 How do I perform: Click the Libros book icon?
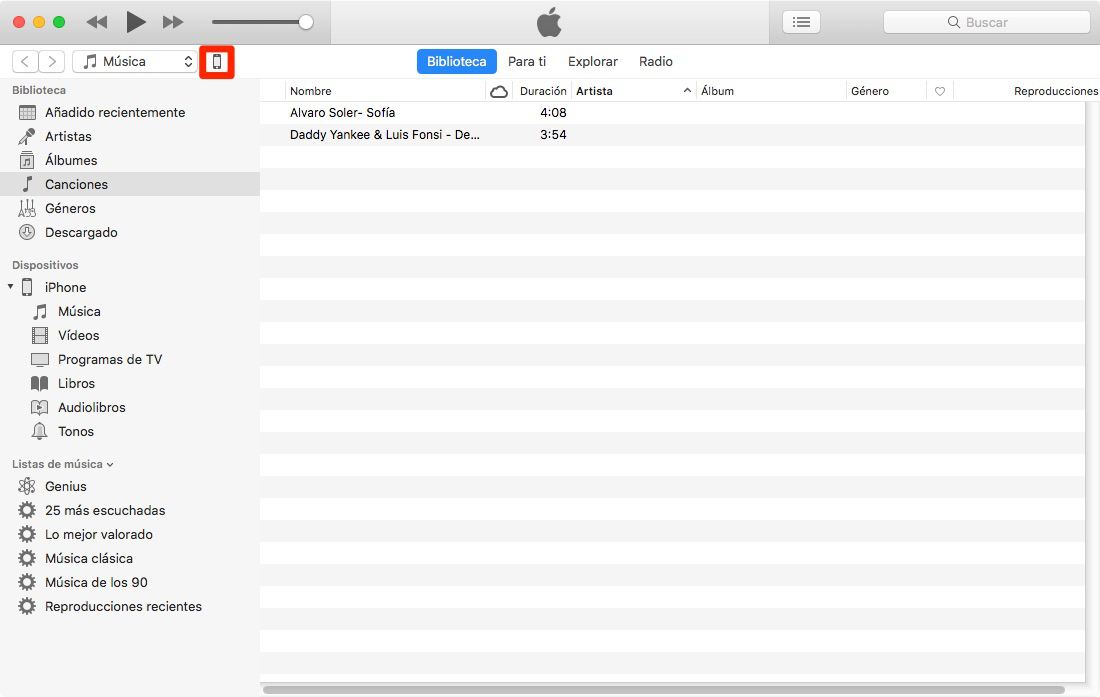point(40,384)
